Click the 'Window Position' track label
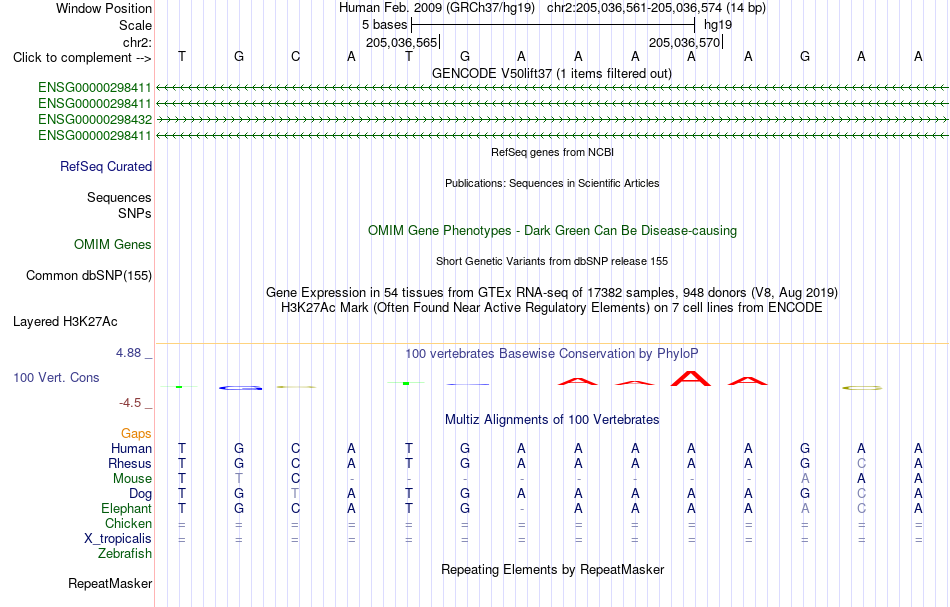 (x=104, y=8)
